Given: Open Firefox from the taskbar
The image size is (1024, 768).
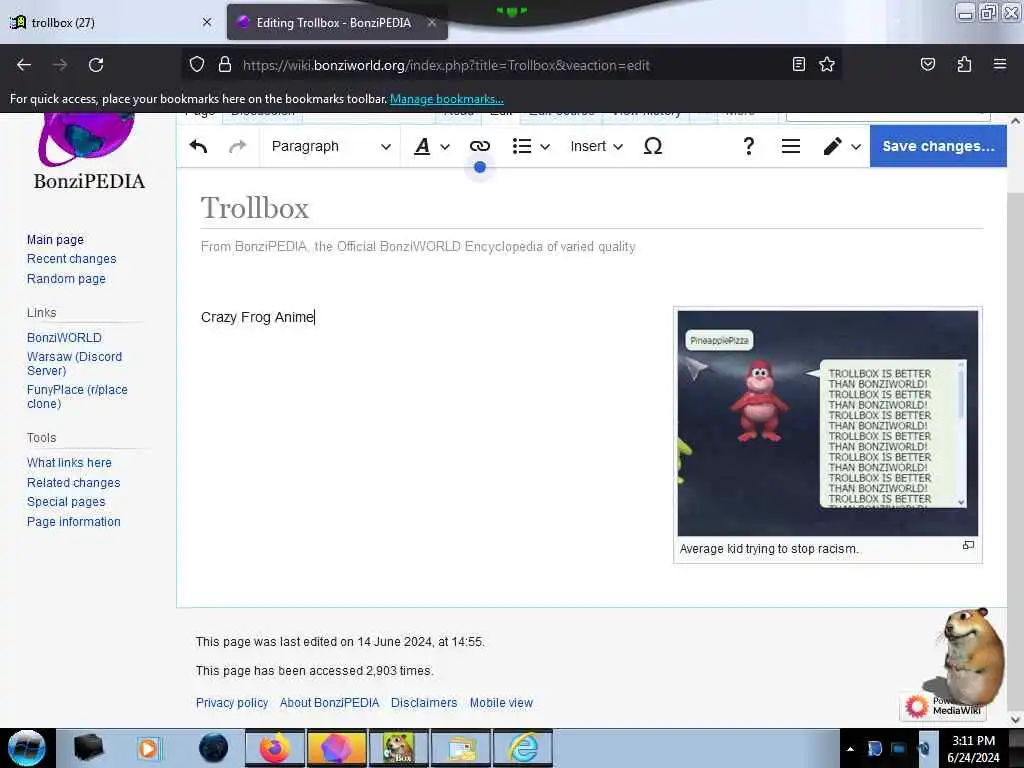Looking at the screenshot, I should 275,748.
